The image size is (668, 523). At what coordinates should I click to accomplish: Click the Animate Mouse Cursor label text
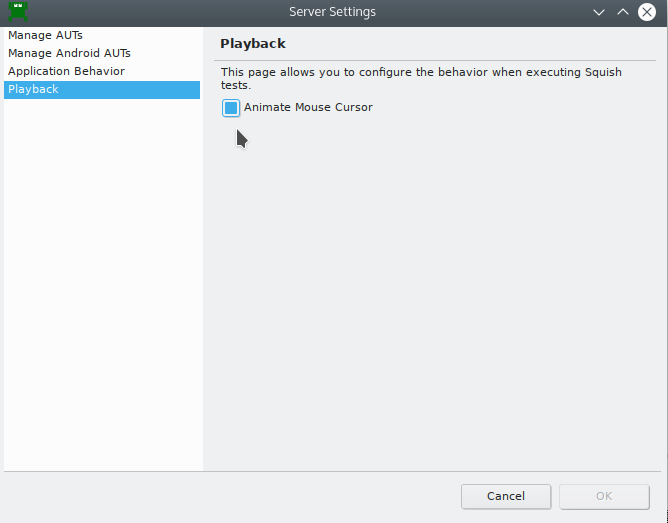click(308, 107)
